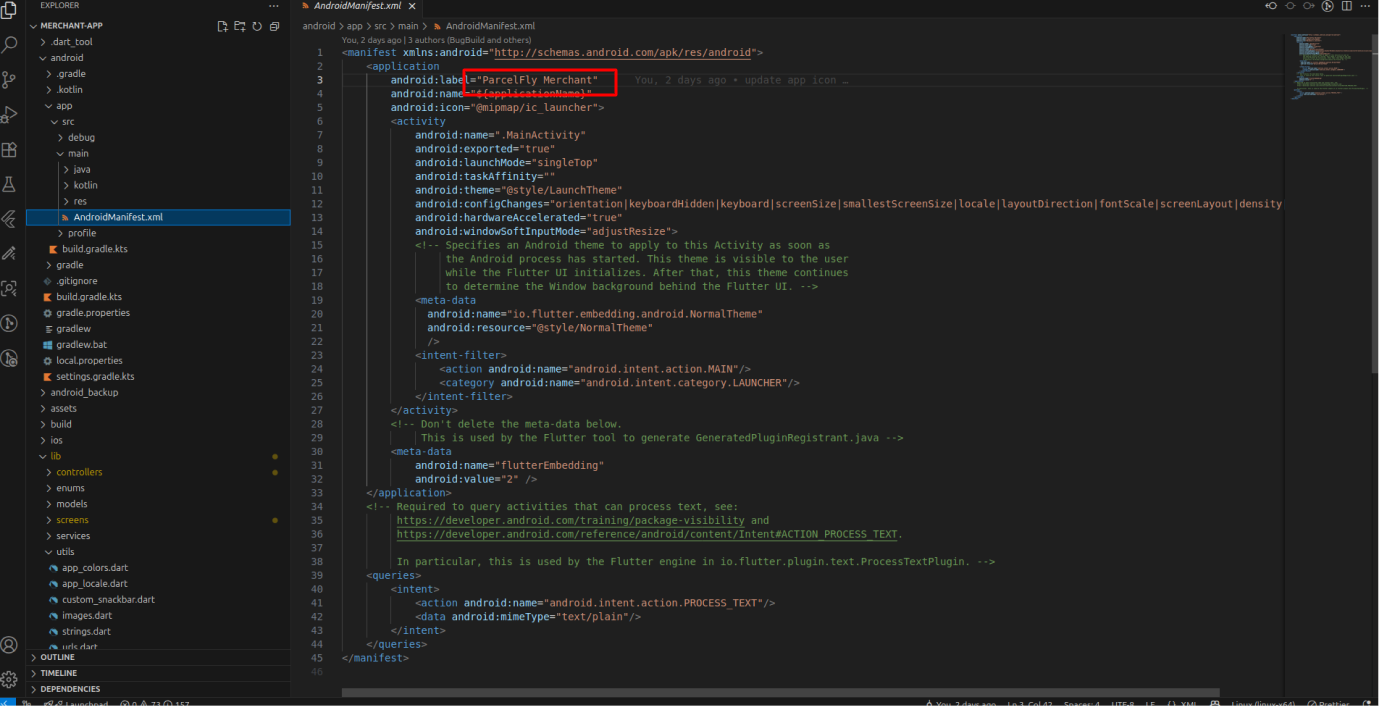Expand the android_backup folder

pyautogui.click(x=84, y=393)
